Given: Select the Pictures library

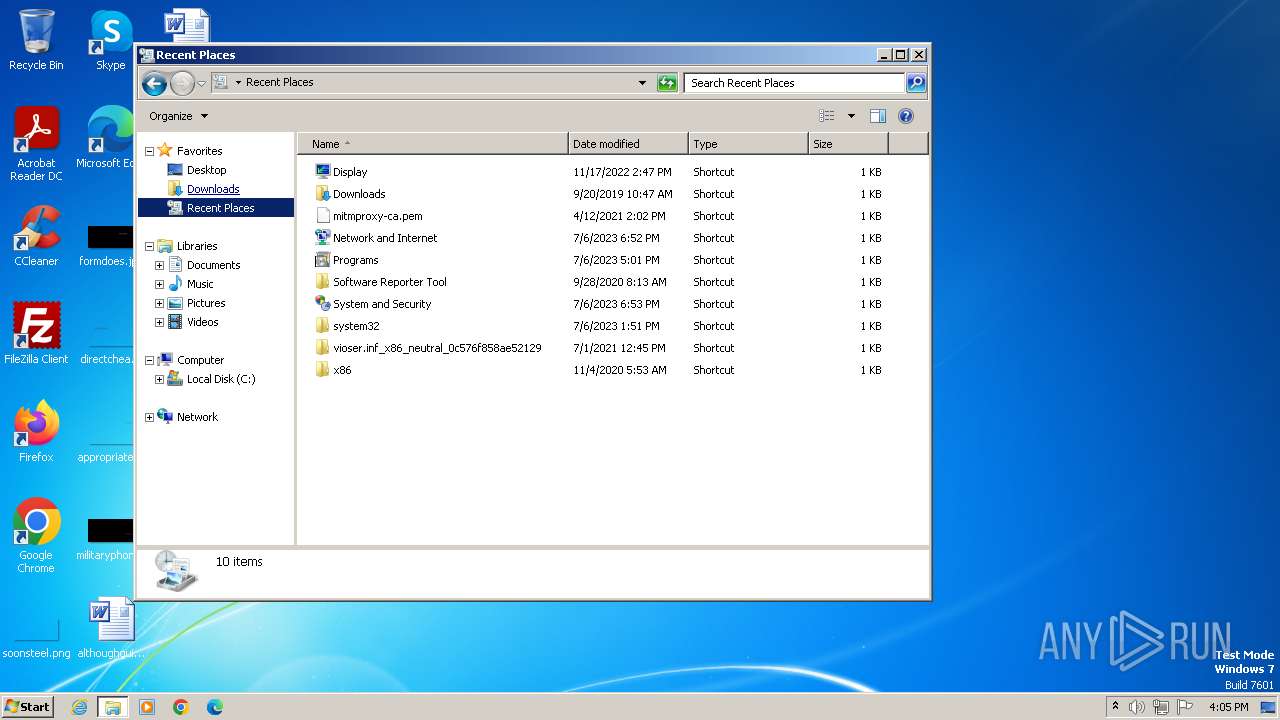Looking at the screenshot, I should [206, 303].
